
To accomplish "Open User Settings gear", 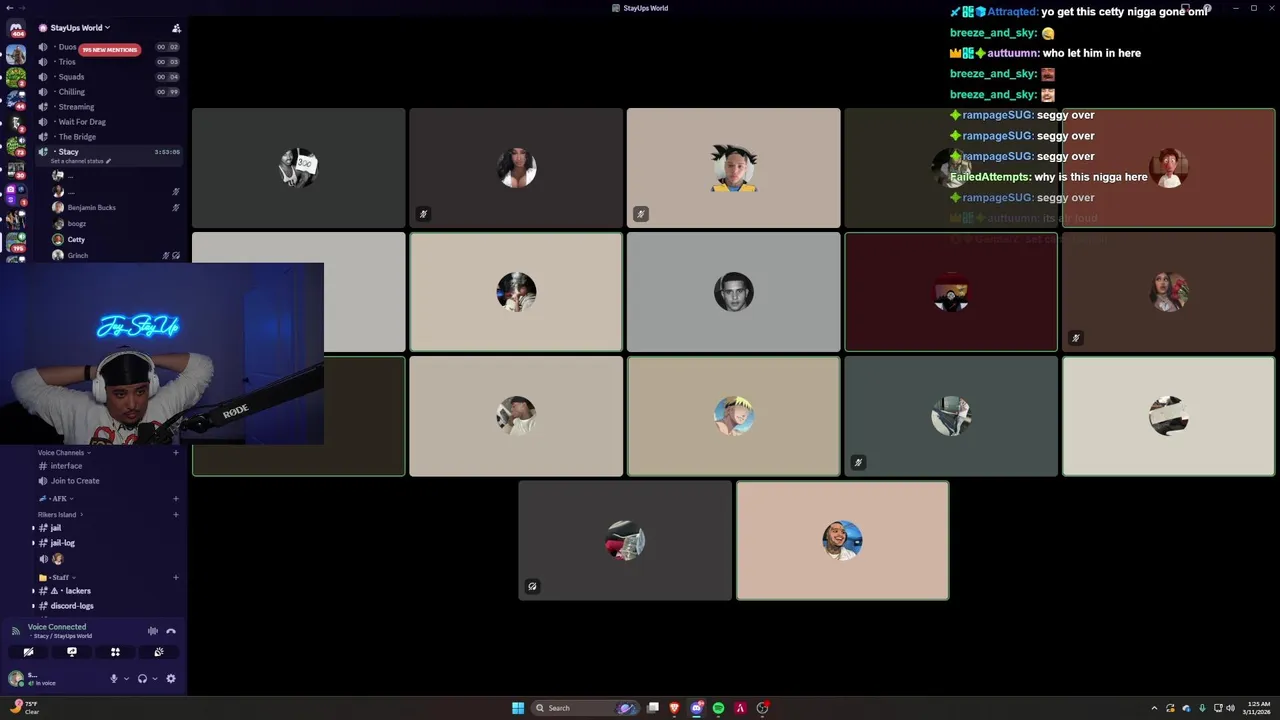I will (x=171, y=679).
